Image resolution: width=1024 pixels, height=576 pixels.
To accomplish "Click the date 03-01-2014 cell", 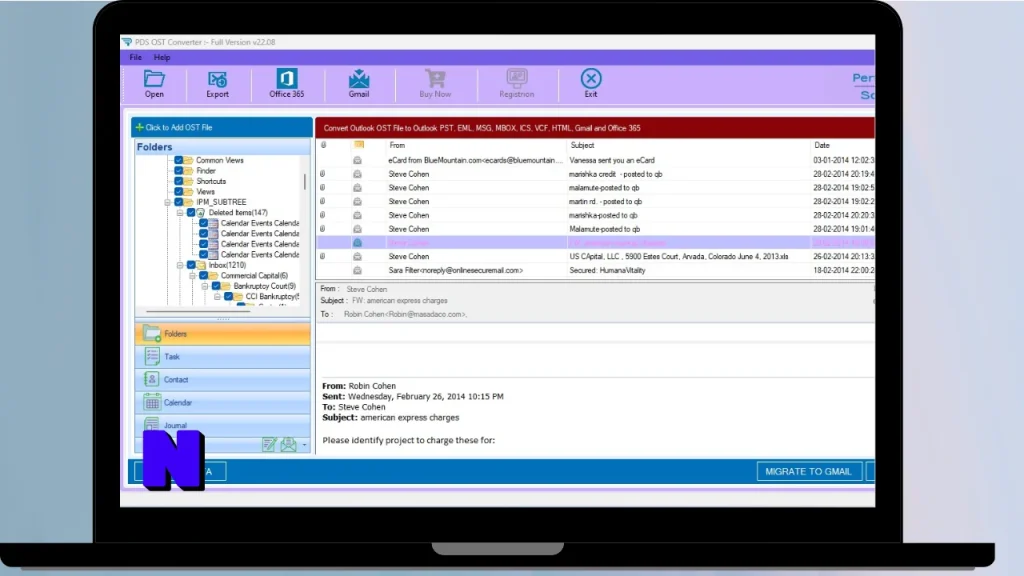I will pyautogui.click(x=843, y=160).
